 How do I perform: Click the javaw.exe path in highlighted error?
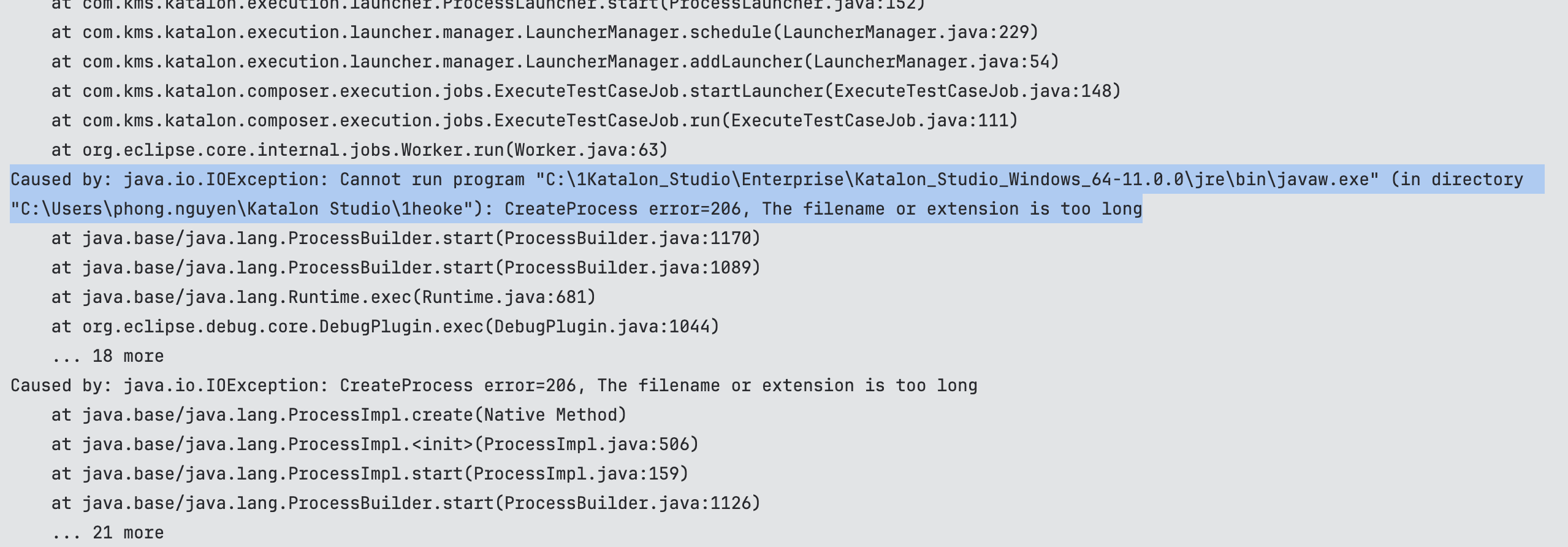click(x=956, y=179)
